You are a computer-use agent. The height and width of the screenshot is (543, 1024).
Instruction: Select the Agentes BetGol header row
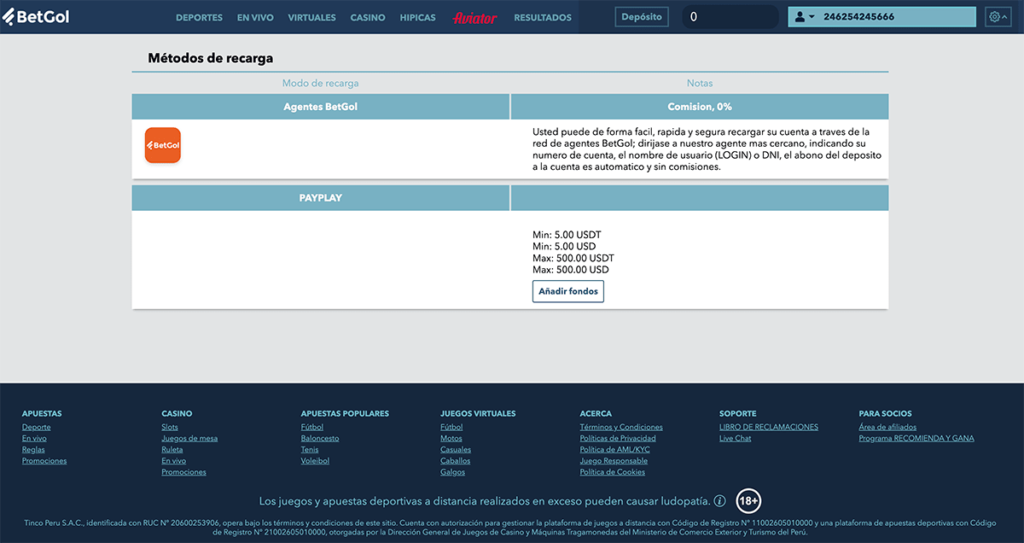click(321, 107)
